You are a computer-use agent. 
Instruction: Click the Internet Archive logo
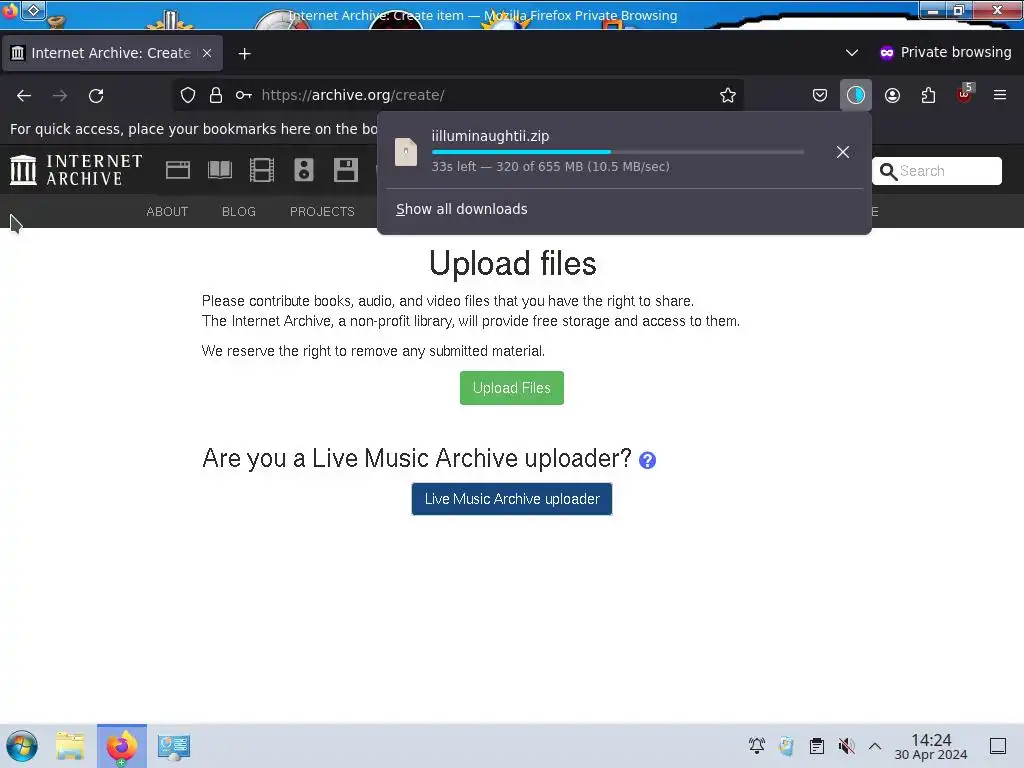tap(76, 170)
